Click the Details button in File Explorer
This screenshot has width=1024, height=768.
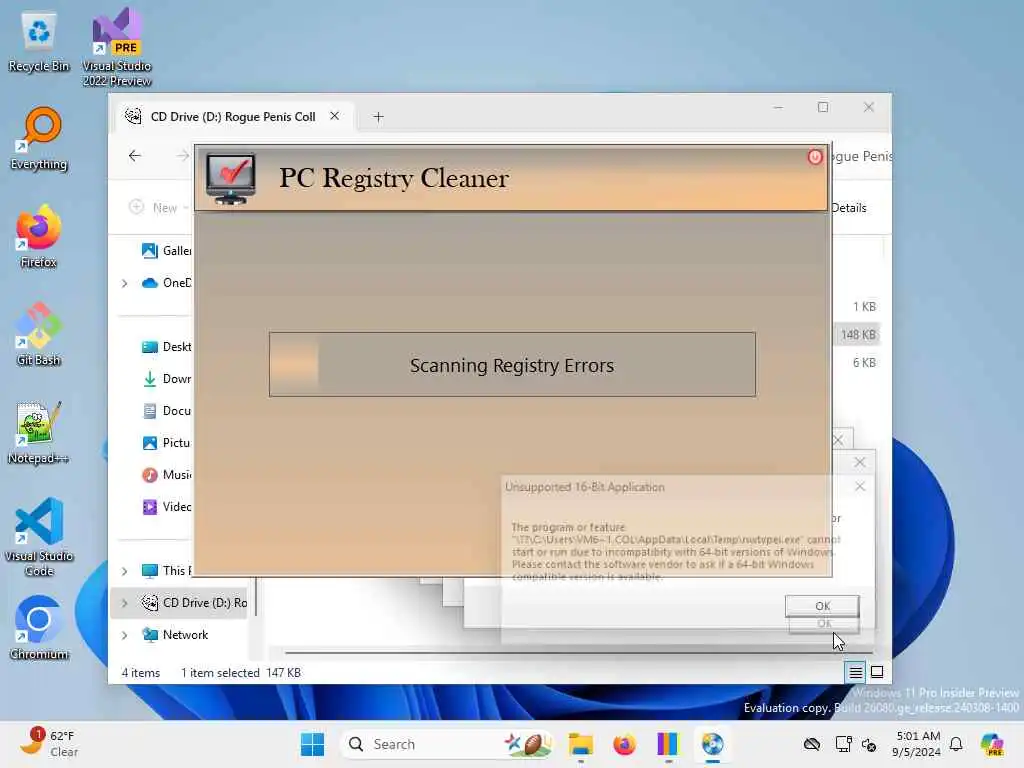tap(849, 208)
